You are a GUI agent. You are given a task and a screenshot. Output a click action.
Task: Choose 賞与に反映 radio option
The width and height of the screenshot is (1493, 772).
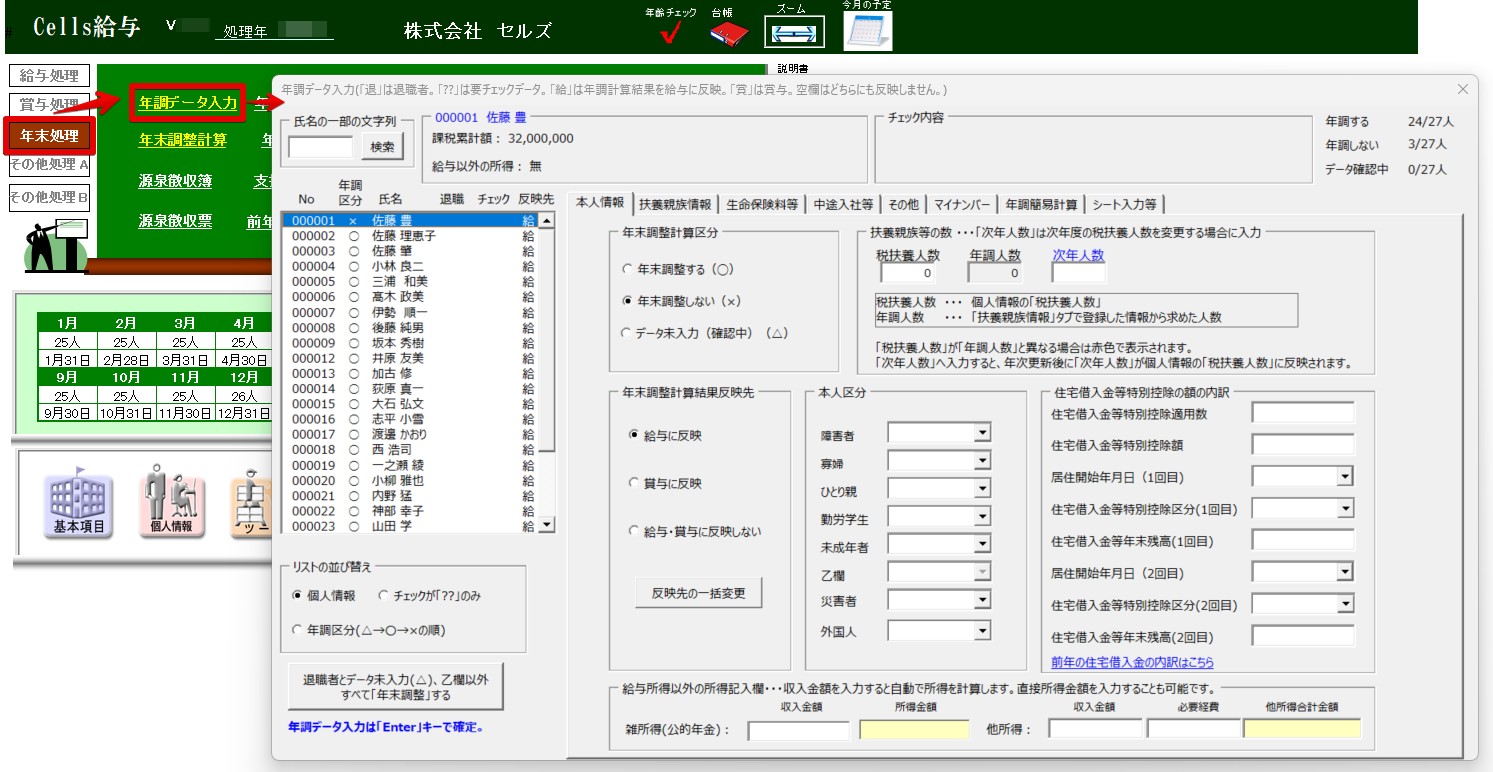pyautogui.click(x=634, y=483)
